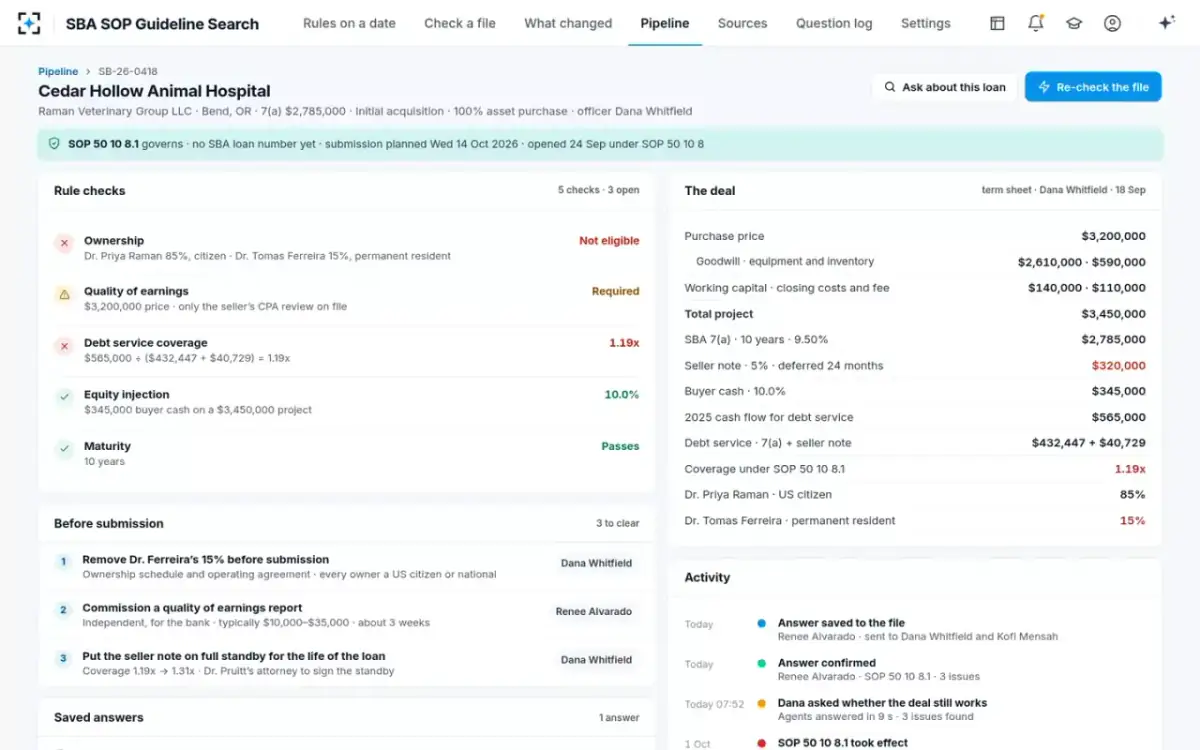Open notifications bell
The width and height of the screenshot is (1200, 750).
pyautogui.click(x=1036, y=23)
